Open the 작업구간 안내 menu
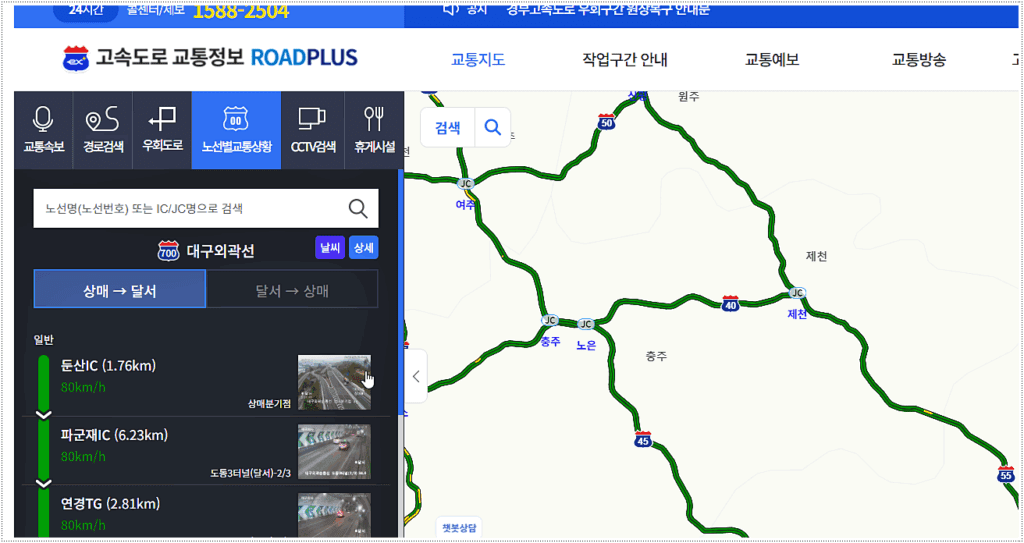 (x=624, y=60)
